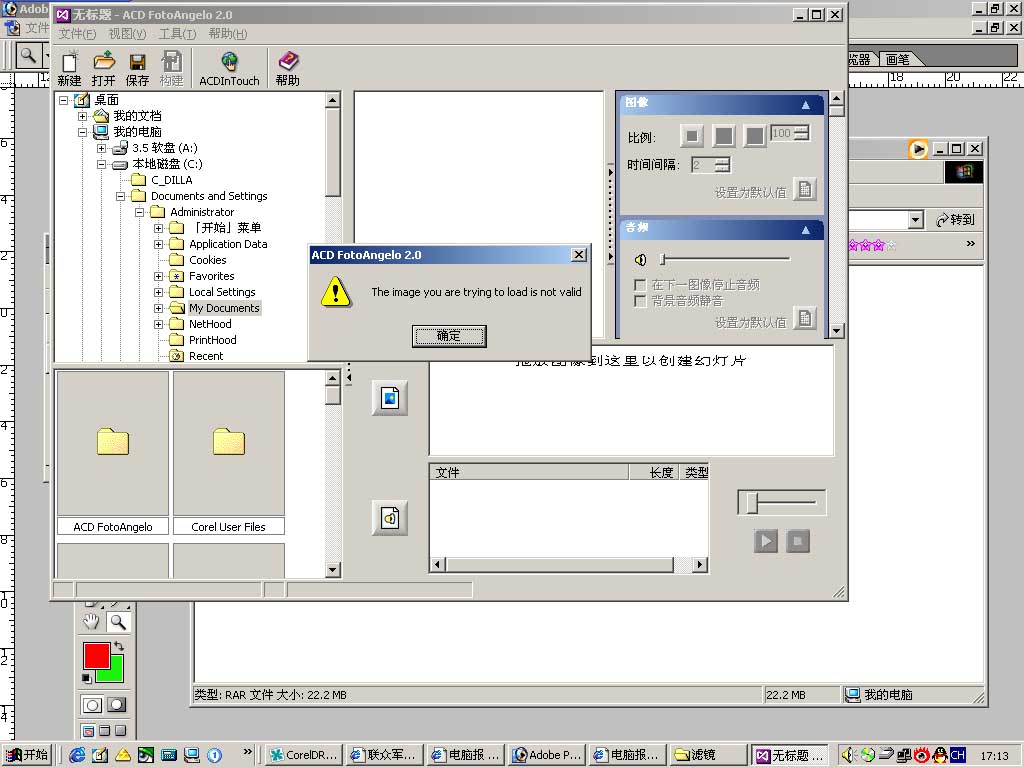Click the stop button in the preview controls
Viewport: 1024px width, 768px height.
tap(797, 541)
